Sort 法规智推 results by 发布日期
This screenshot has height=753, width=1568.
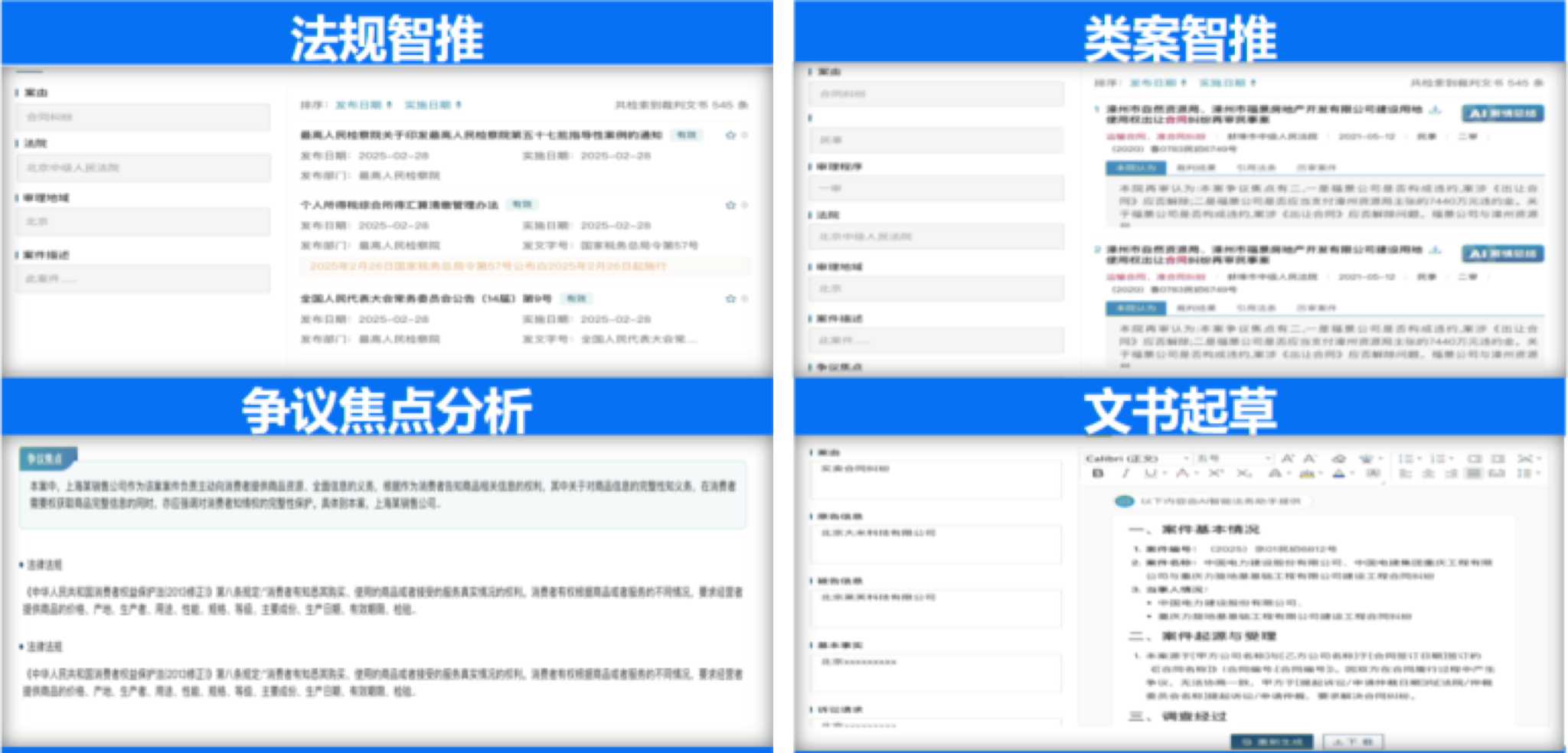(364, 105)
